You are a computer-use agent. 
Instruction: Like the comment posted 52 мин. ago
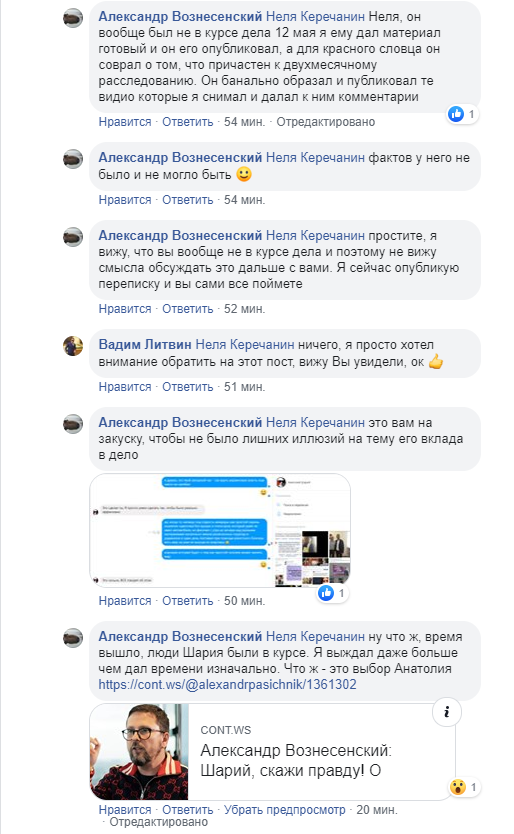coord(125,308)
